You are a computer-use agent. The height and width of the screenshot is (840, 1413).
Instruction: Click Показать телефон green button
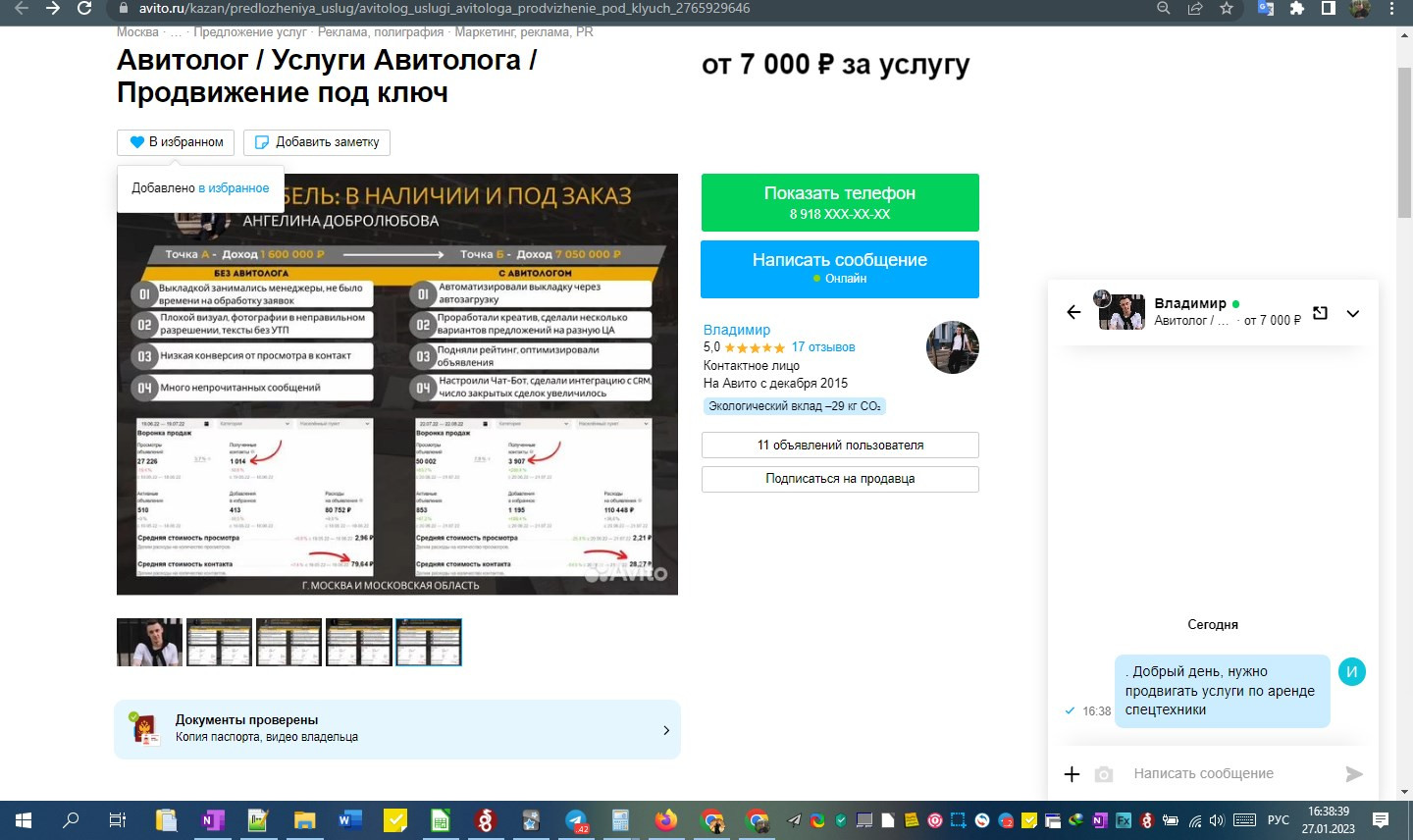click(x=840, y=202)
